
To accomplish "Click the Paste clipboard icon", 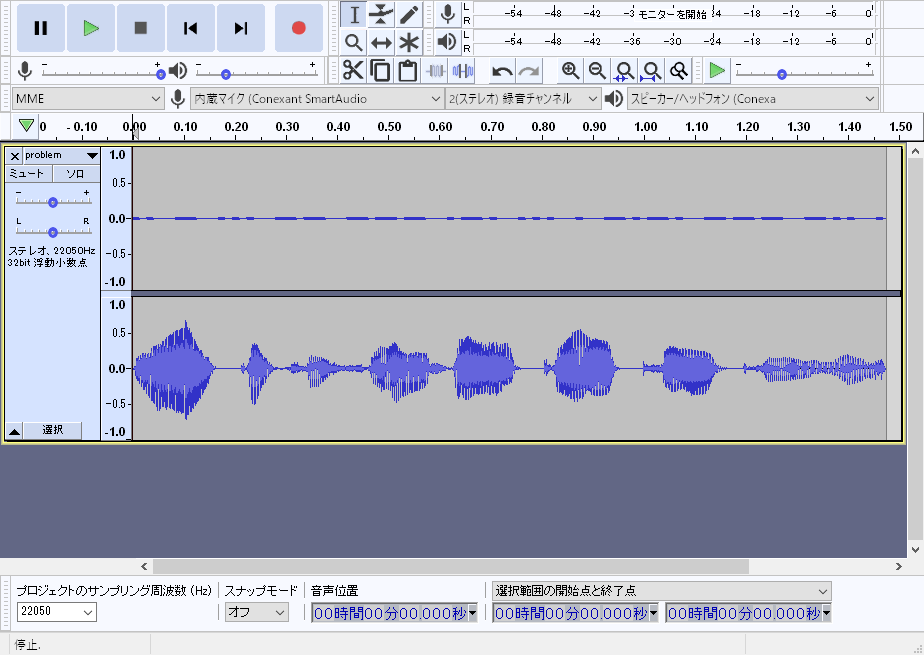I will click(x=407, y=71).
